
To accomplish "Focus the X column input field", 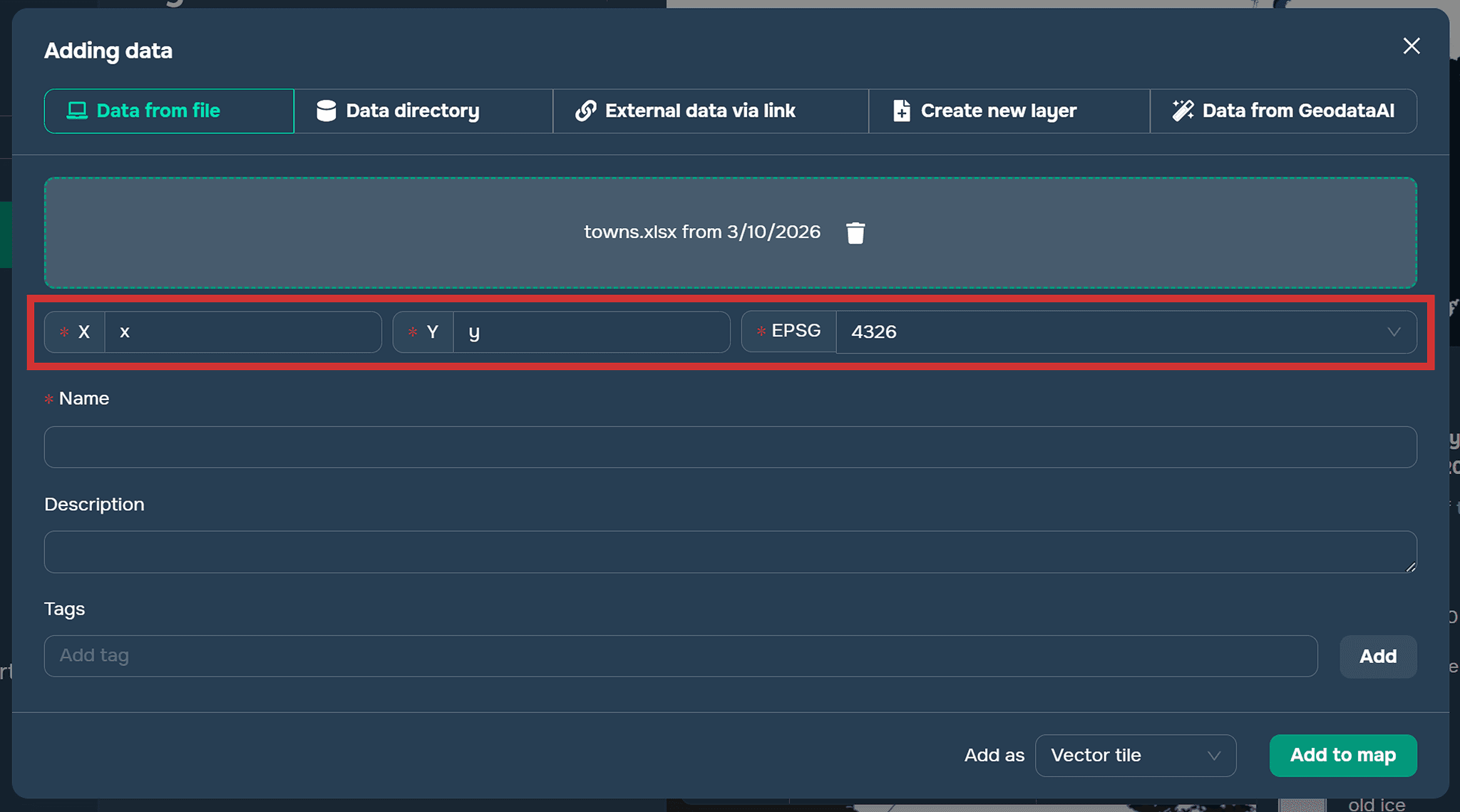I will [242, 332].
